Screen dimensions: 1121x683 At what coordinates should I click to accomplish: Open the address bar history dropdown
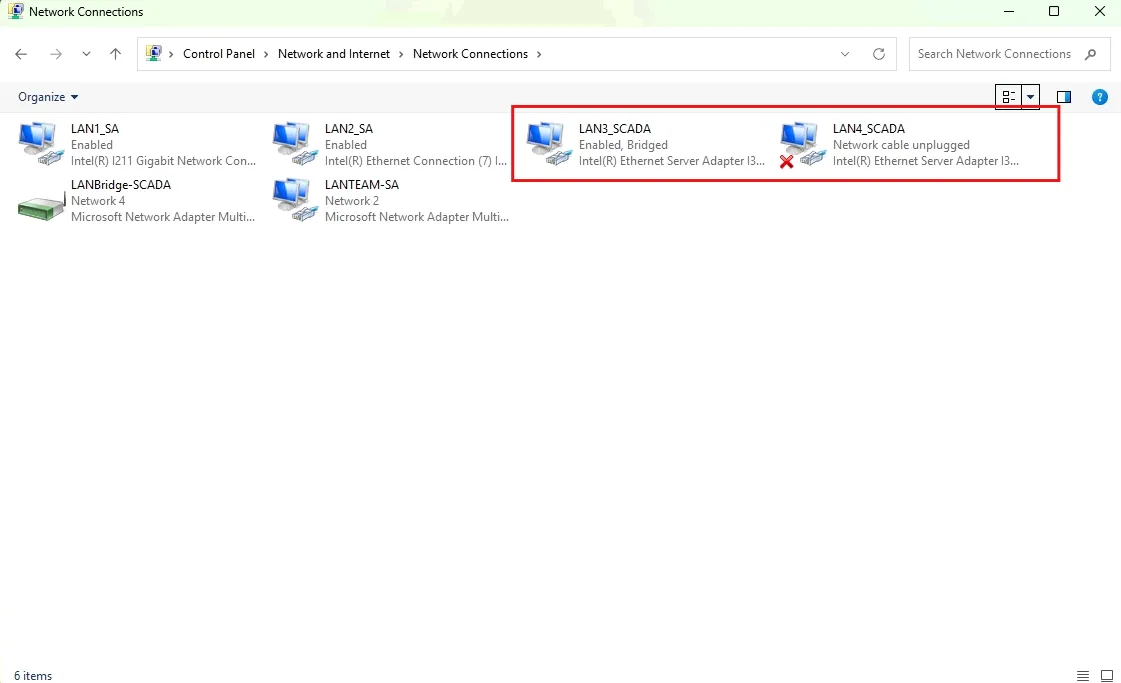845,54
